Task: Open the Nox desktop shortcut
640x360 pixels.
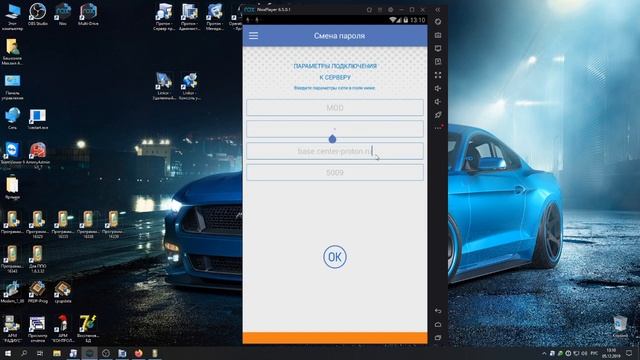Action: click(63, 14)
